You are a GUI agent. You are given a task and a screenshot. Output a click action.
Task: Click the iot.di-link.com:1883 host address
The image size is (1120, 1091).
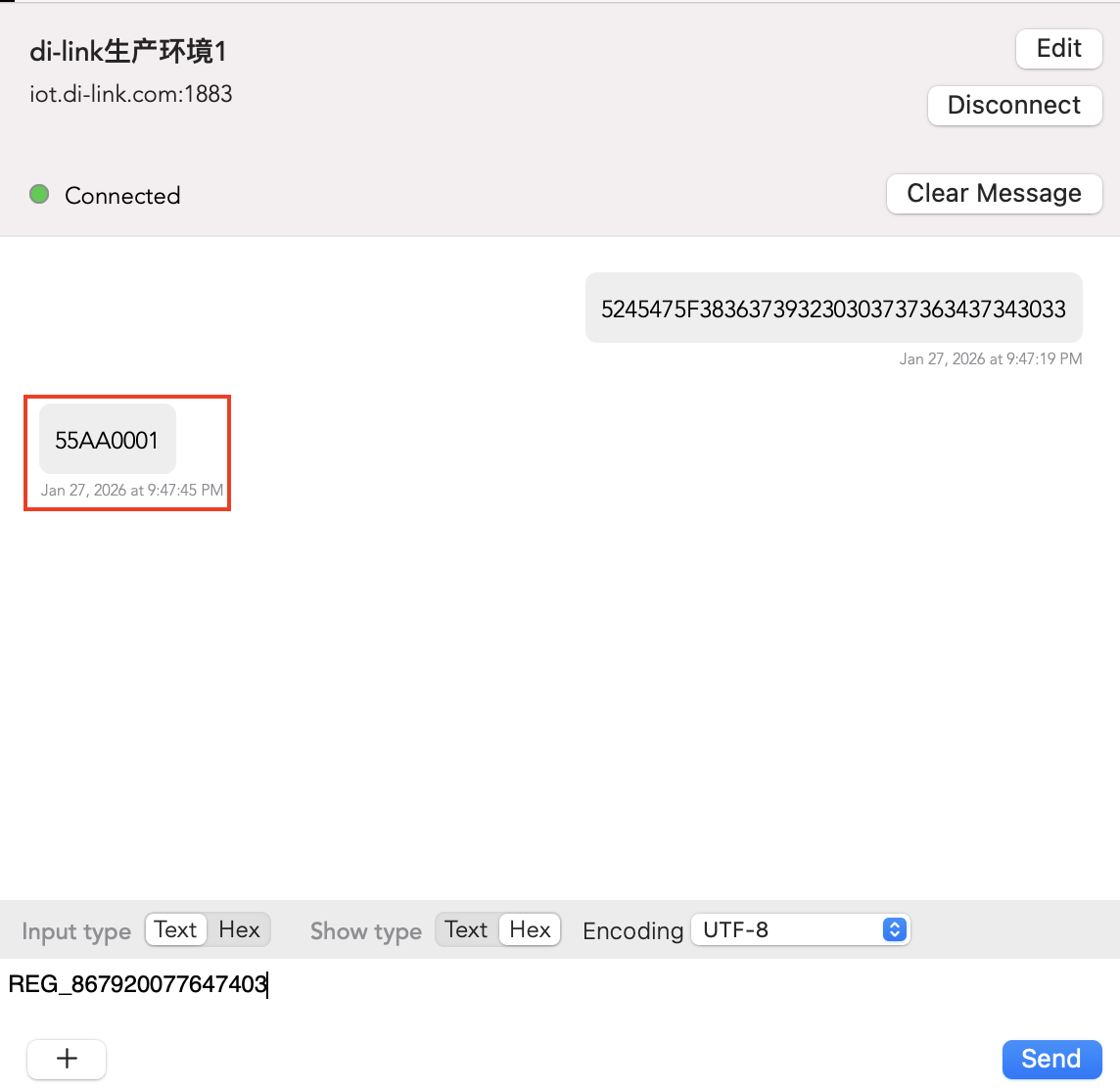point(131,95)
